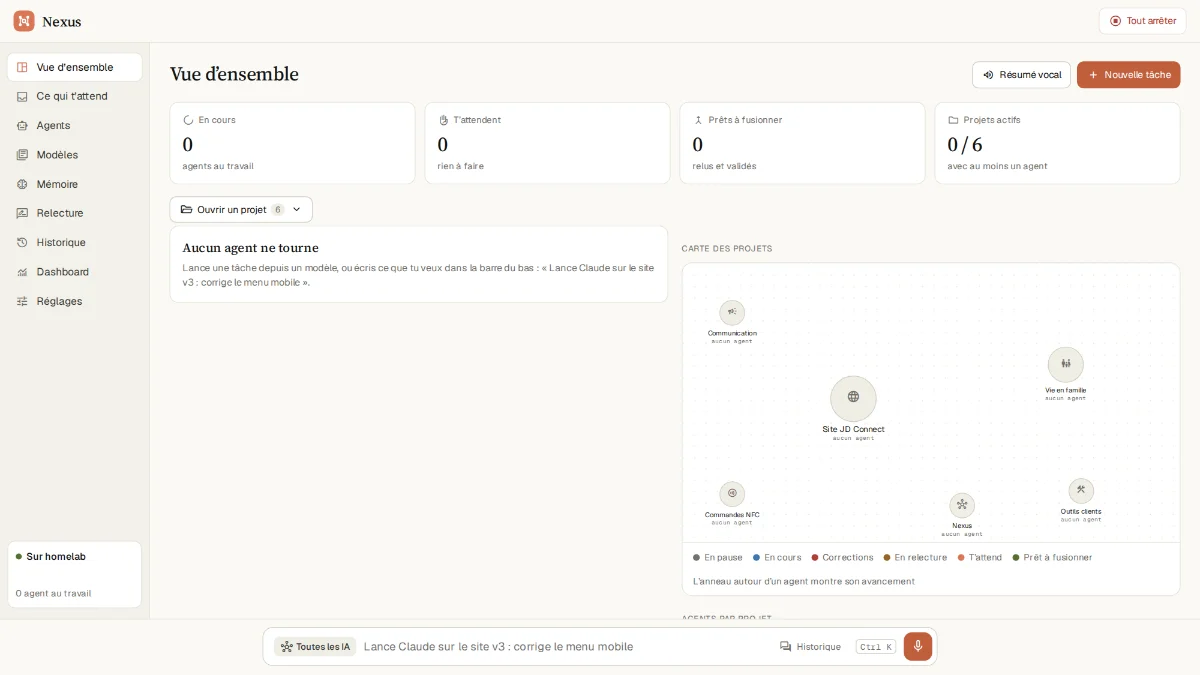
Task: Select the Nexus project node on map
Action: click(962, 505)
